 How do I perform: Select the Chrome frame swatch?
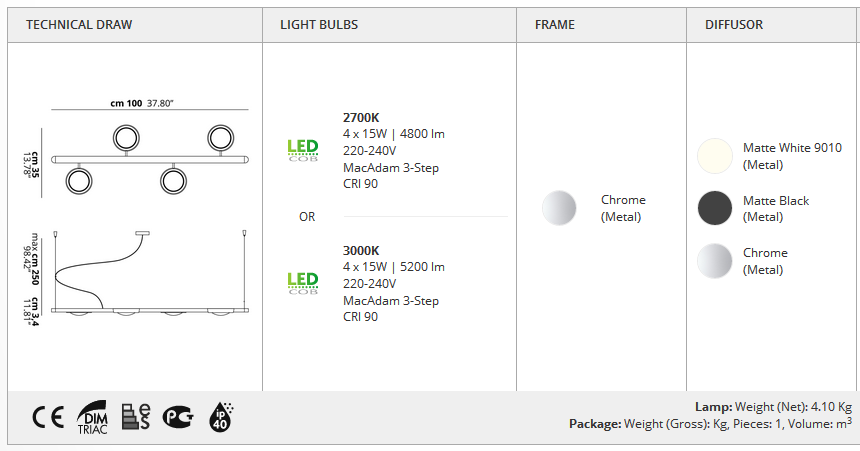tap(559, 208)
